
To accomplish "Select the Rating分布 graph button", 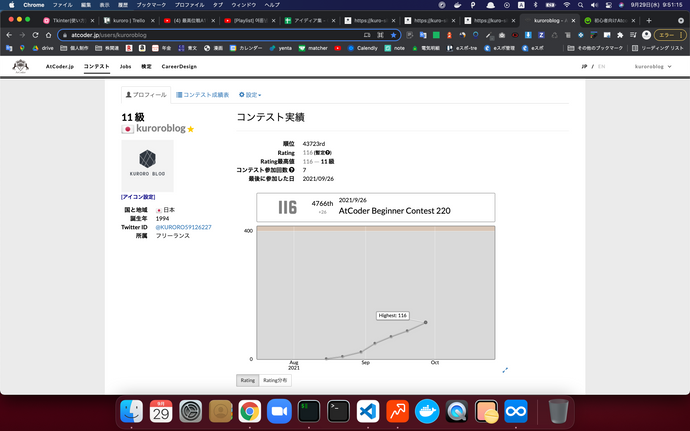I will click(275, 380).
